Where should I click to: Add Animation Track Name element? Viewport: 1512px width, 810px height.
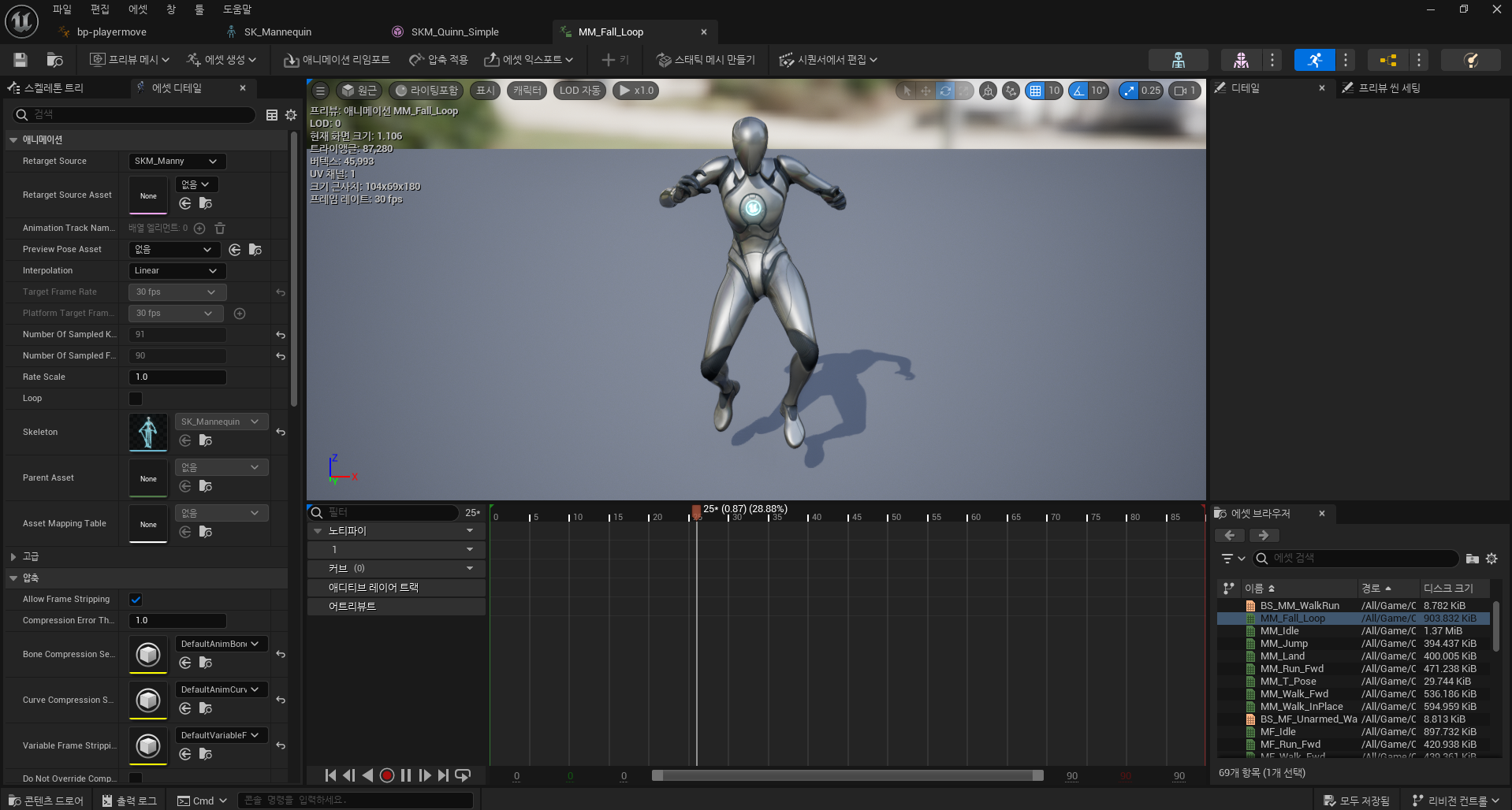coord(199,229)
